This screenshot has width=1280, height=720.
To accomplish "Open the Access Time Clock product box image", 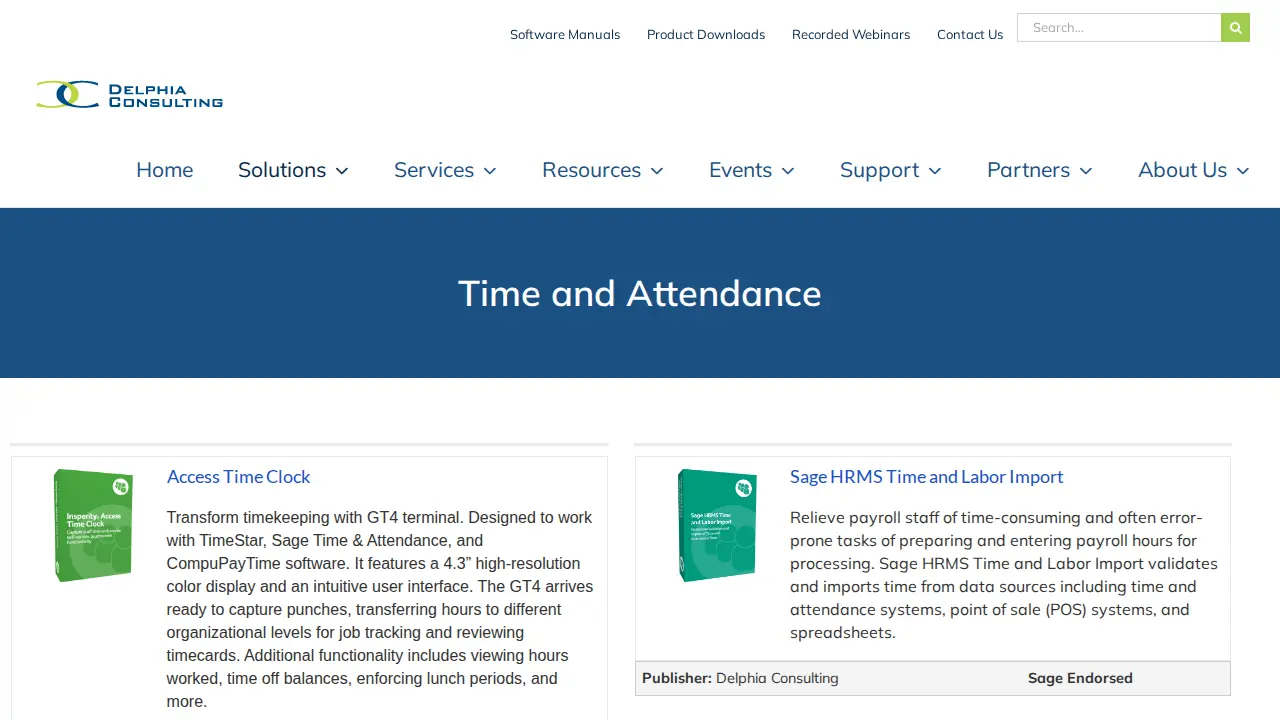I will click(93, 525).
